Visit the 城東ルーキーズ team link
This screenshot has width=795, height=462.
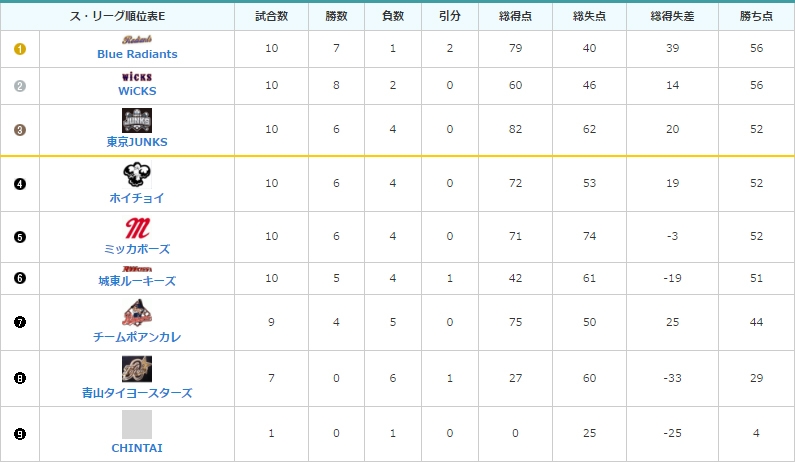pos(137,281)
